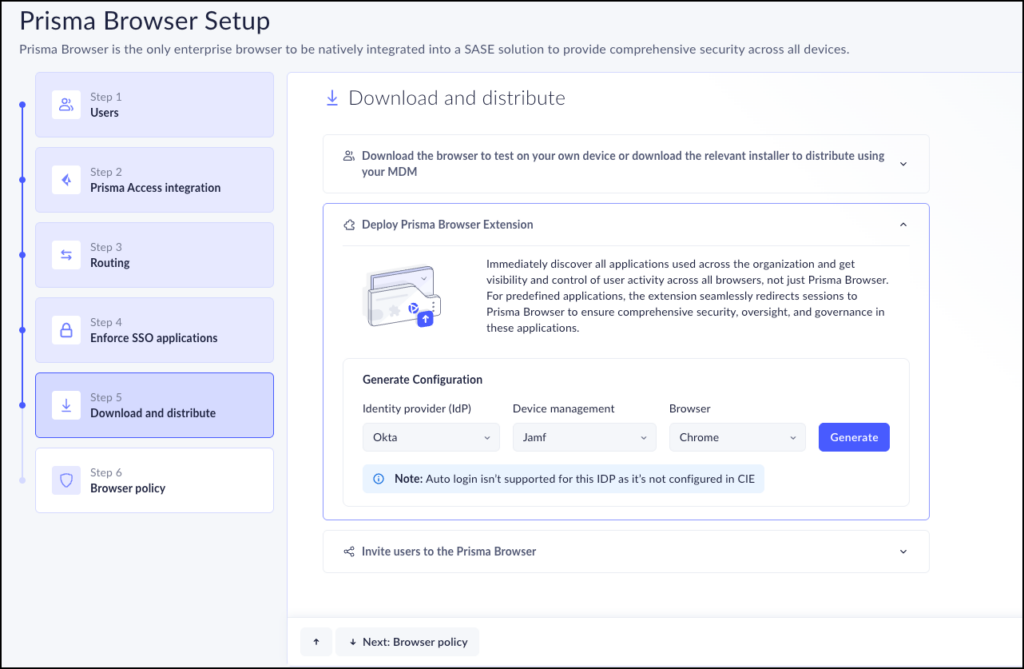Select Step 3 Routing in the sidebar
The image size is (1024, 669).
154,255
